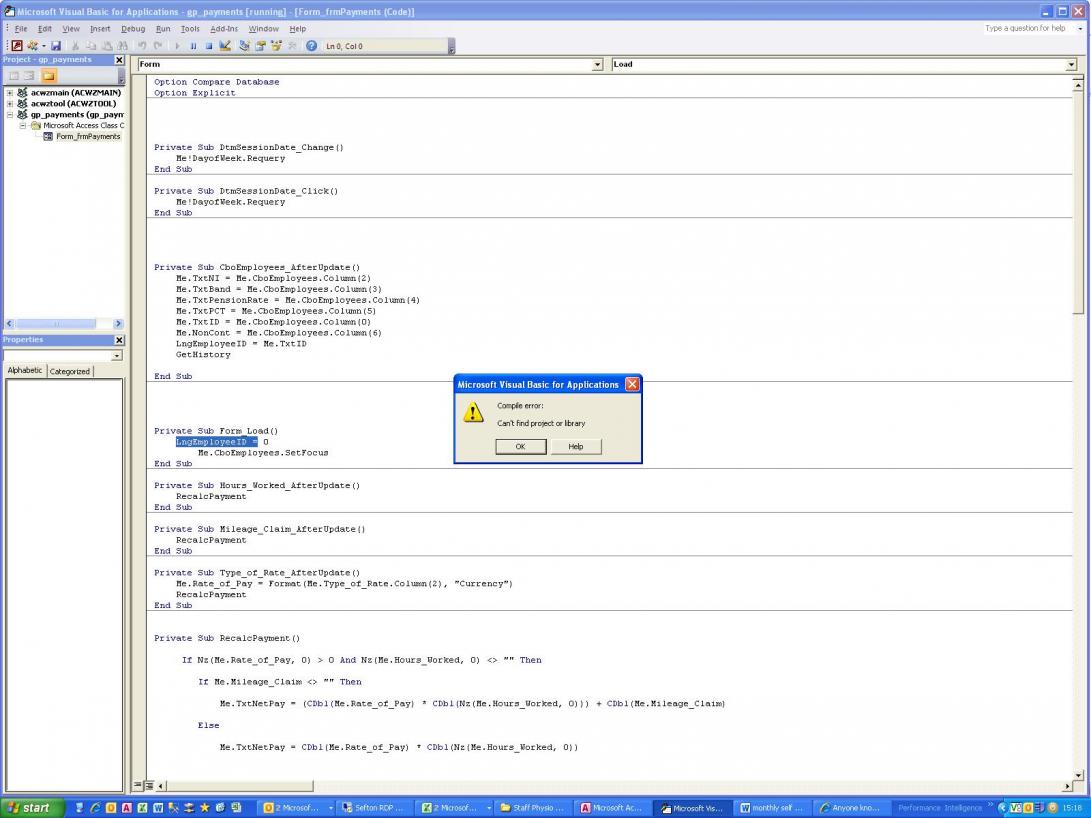This screenshot has width=1091, height=818.
Task: Click OK in the Compile error dialog
Action: [520, 447]
